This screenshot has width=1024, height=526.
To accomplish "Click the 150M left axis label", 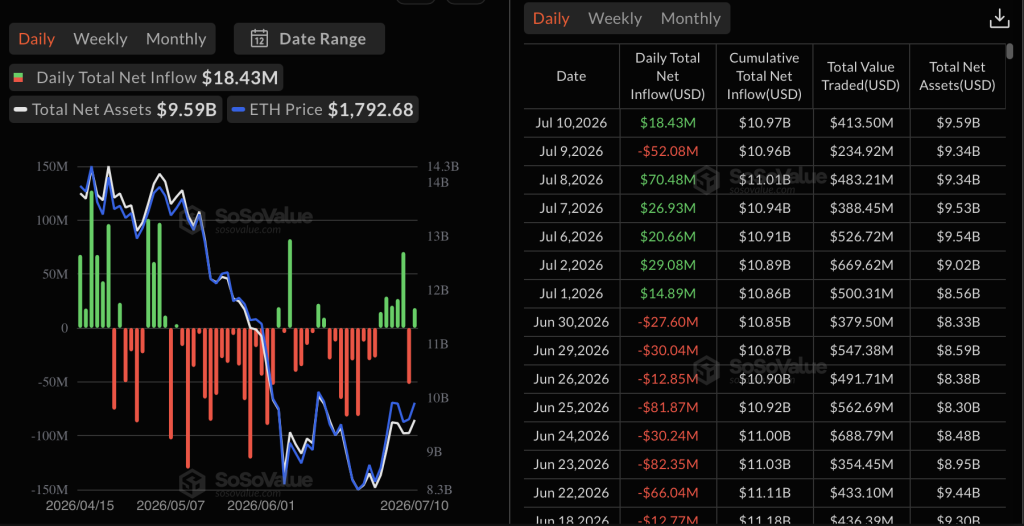I will pos(50,167).
